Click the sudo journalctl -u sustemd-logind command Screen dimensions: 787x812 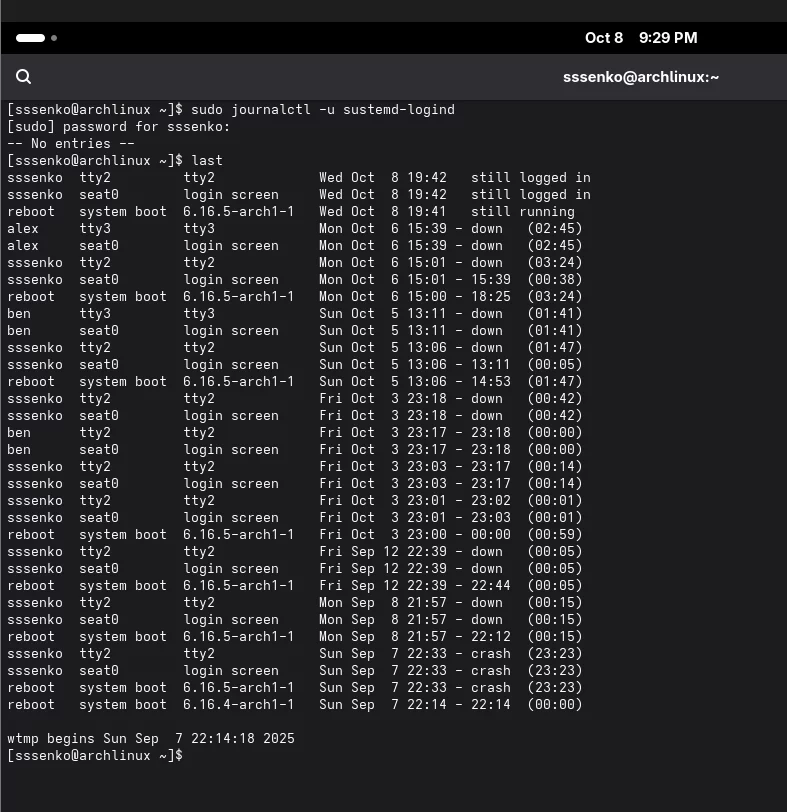[x=322, y=109]
